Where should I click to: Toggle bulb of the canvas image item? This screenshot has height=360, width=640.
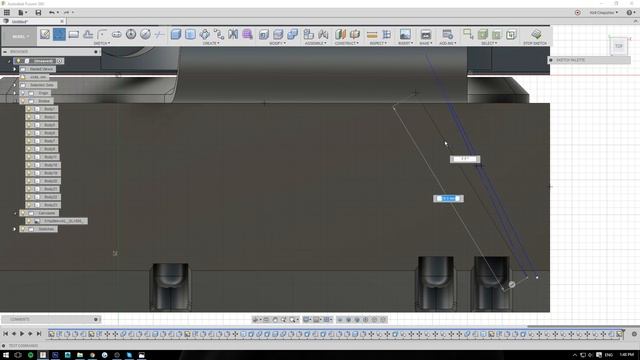click(29, 221)
